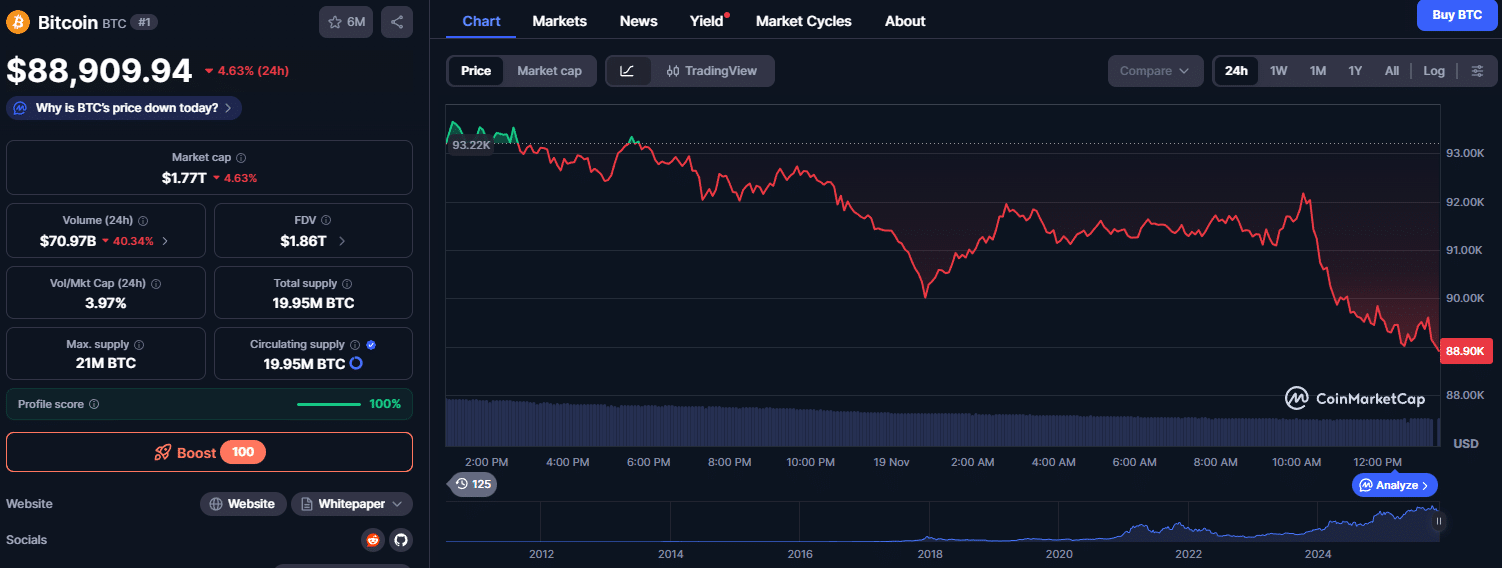Switch to the Markets tab

(x=559, y=21)
